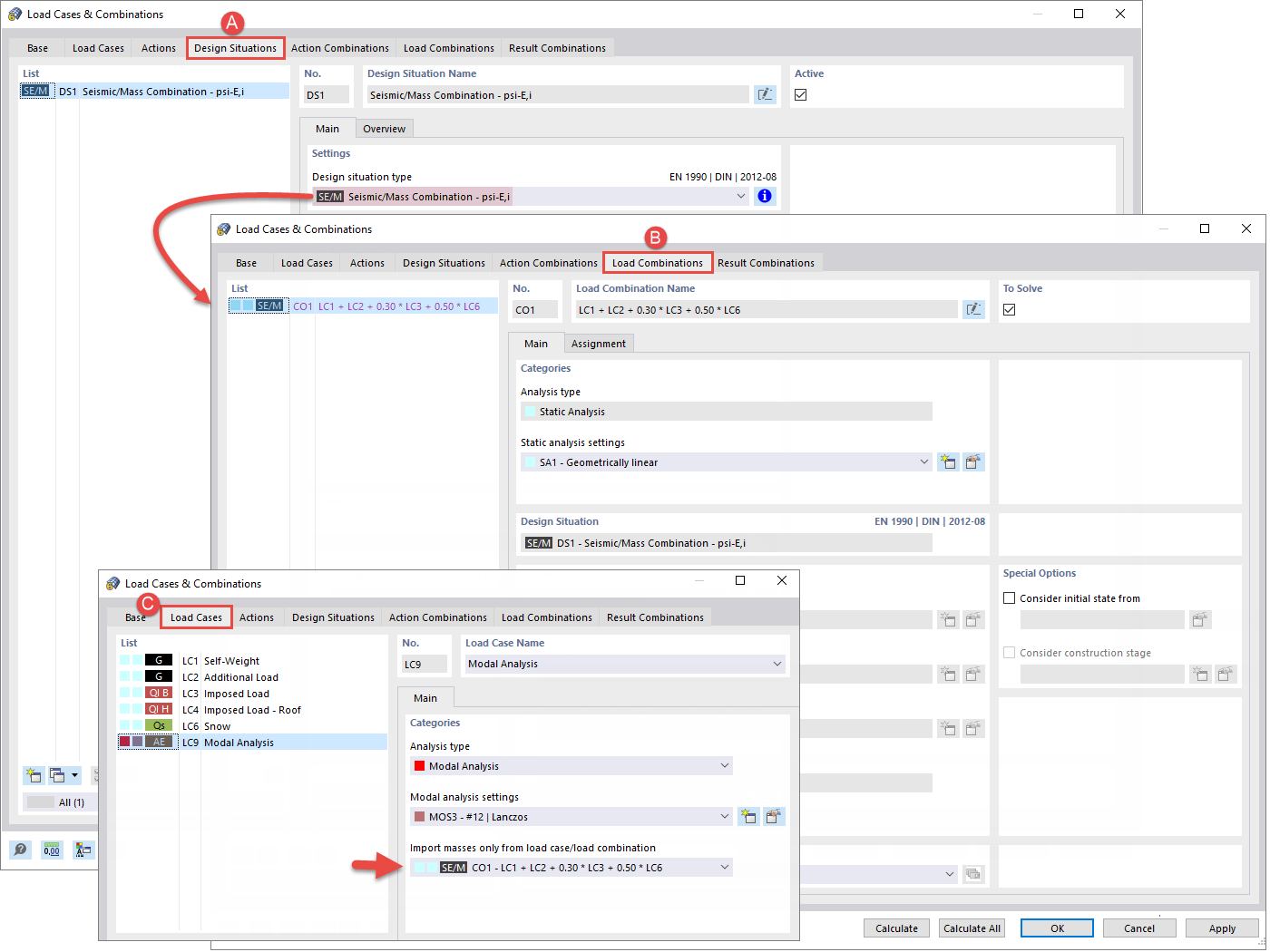
Task: Open Import masses load combination dropdown
Action: (x=724, y=868)
